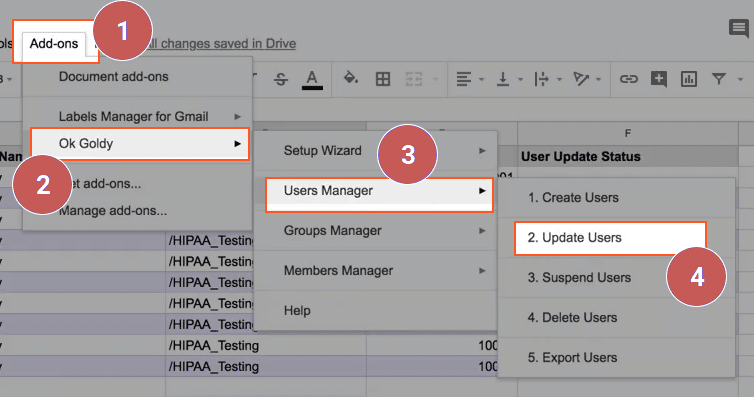Open fill color bucket
This screenshot has width=754, height=397.
point(351,78)
